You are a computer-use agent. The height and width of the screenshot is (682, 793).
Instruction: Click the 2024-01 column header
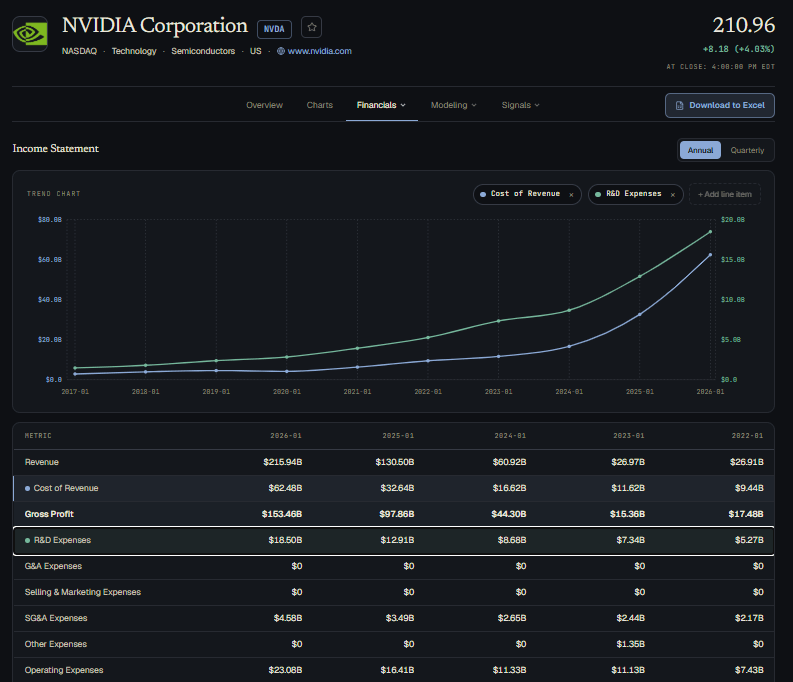click(510, 436)
